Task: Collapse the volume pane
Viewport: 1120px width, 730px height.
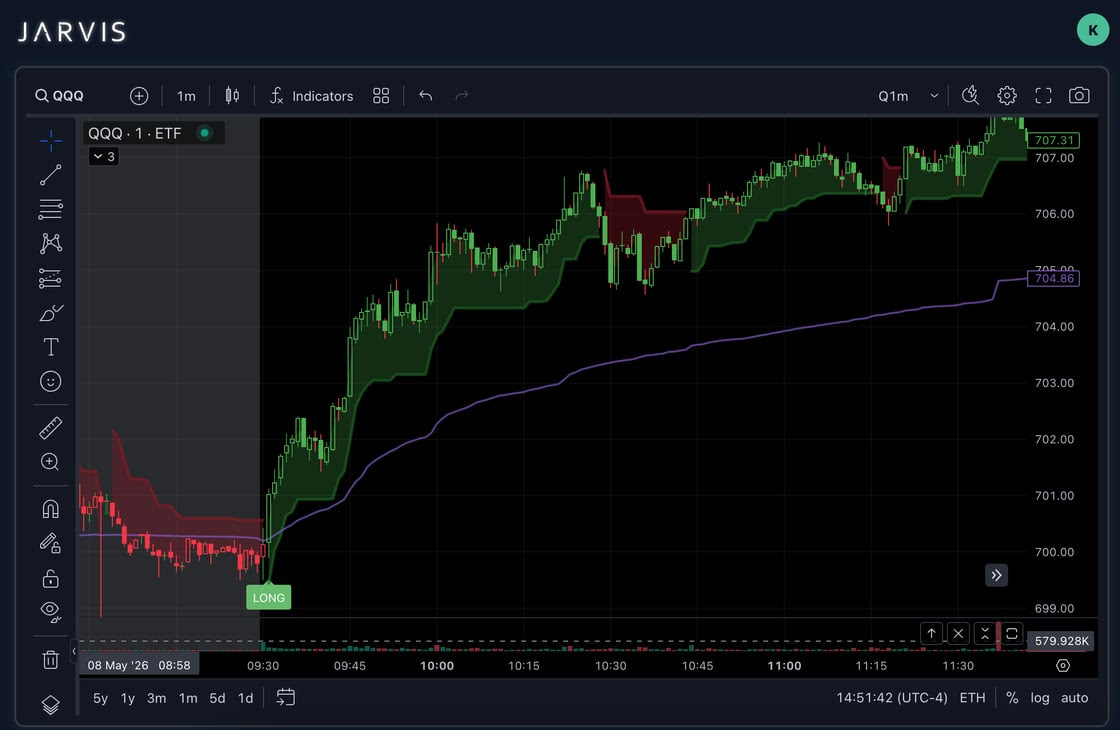Action: pyautogui.click(x=985, y=634)
